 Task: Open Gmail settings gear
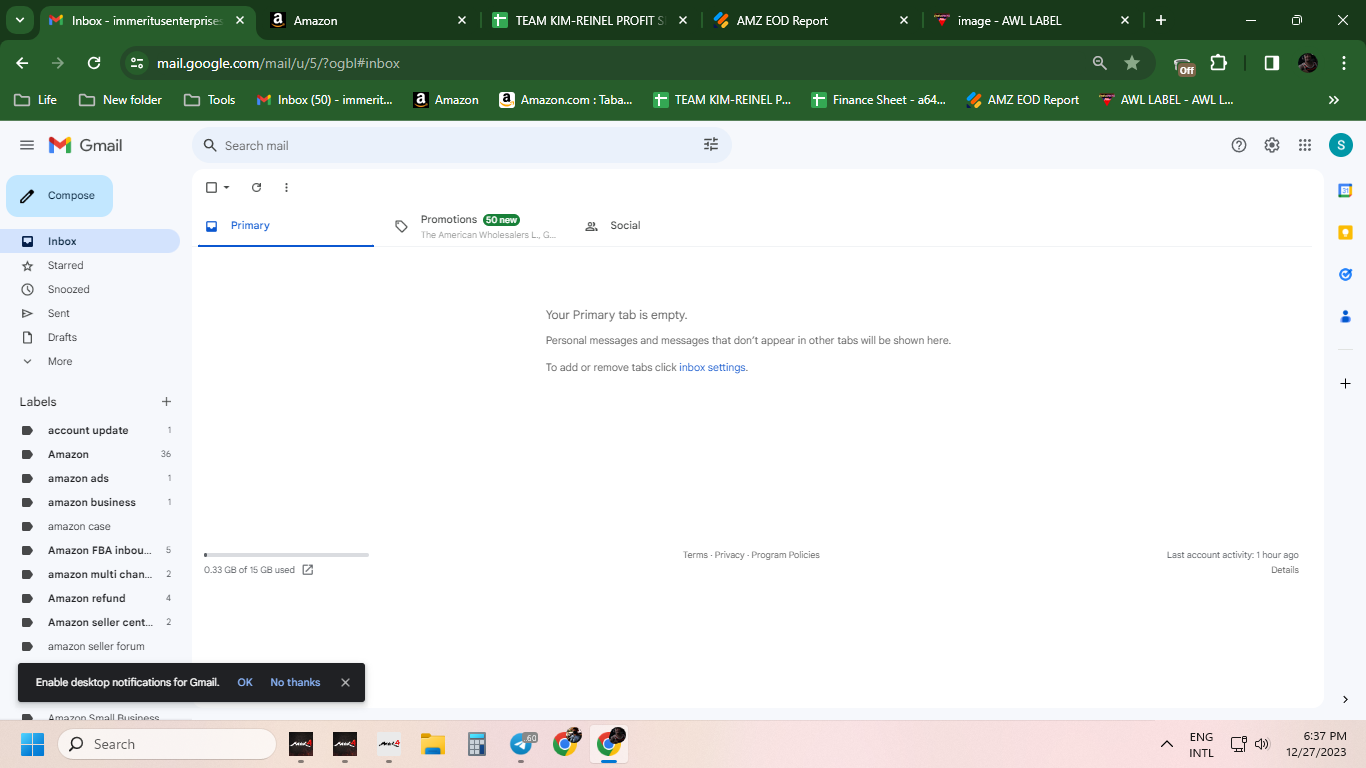pos(1272,145)
